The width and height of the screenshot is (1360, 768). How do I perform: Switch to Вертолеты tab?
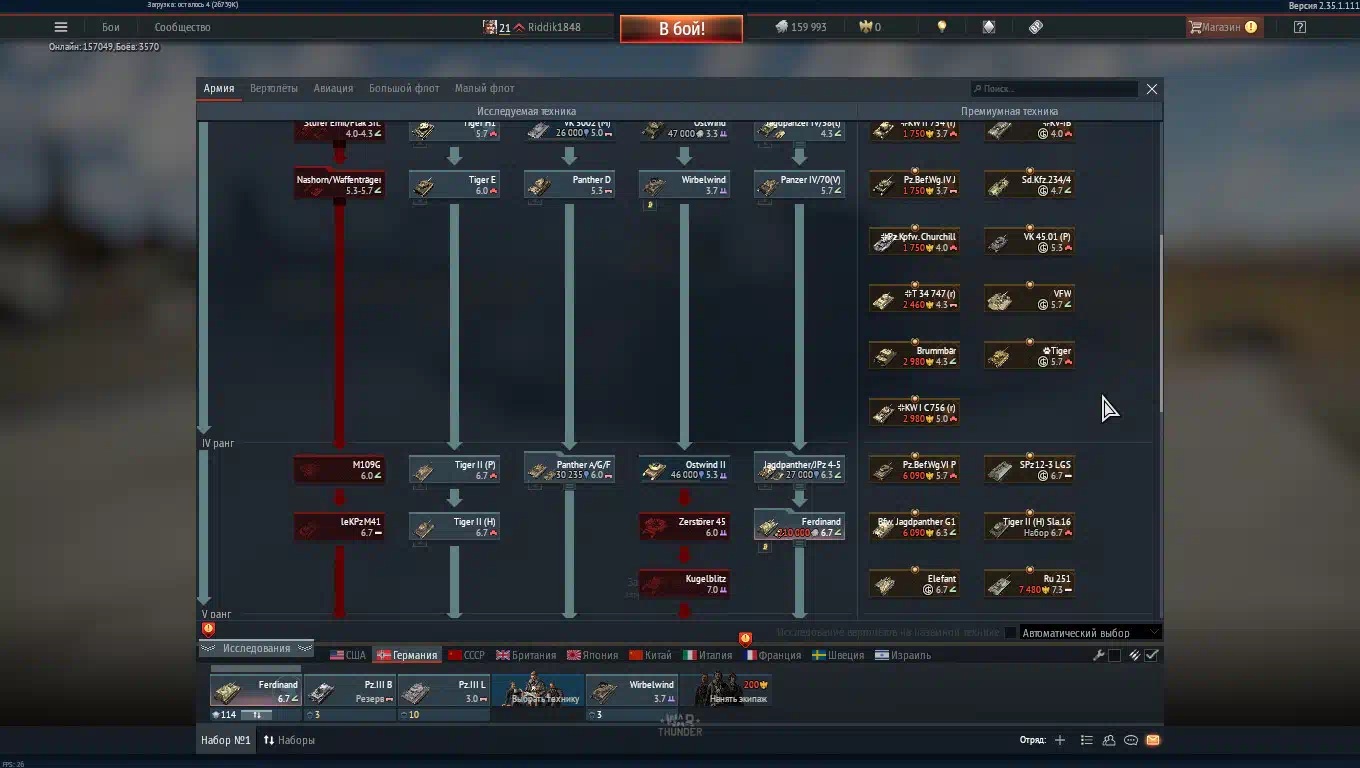click(x=274, y=88)
